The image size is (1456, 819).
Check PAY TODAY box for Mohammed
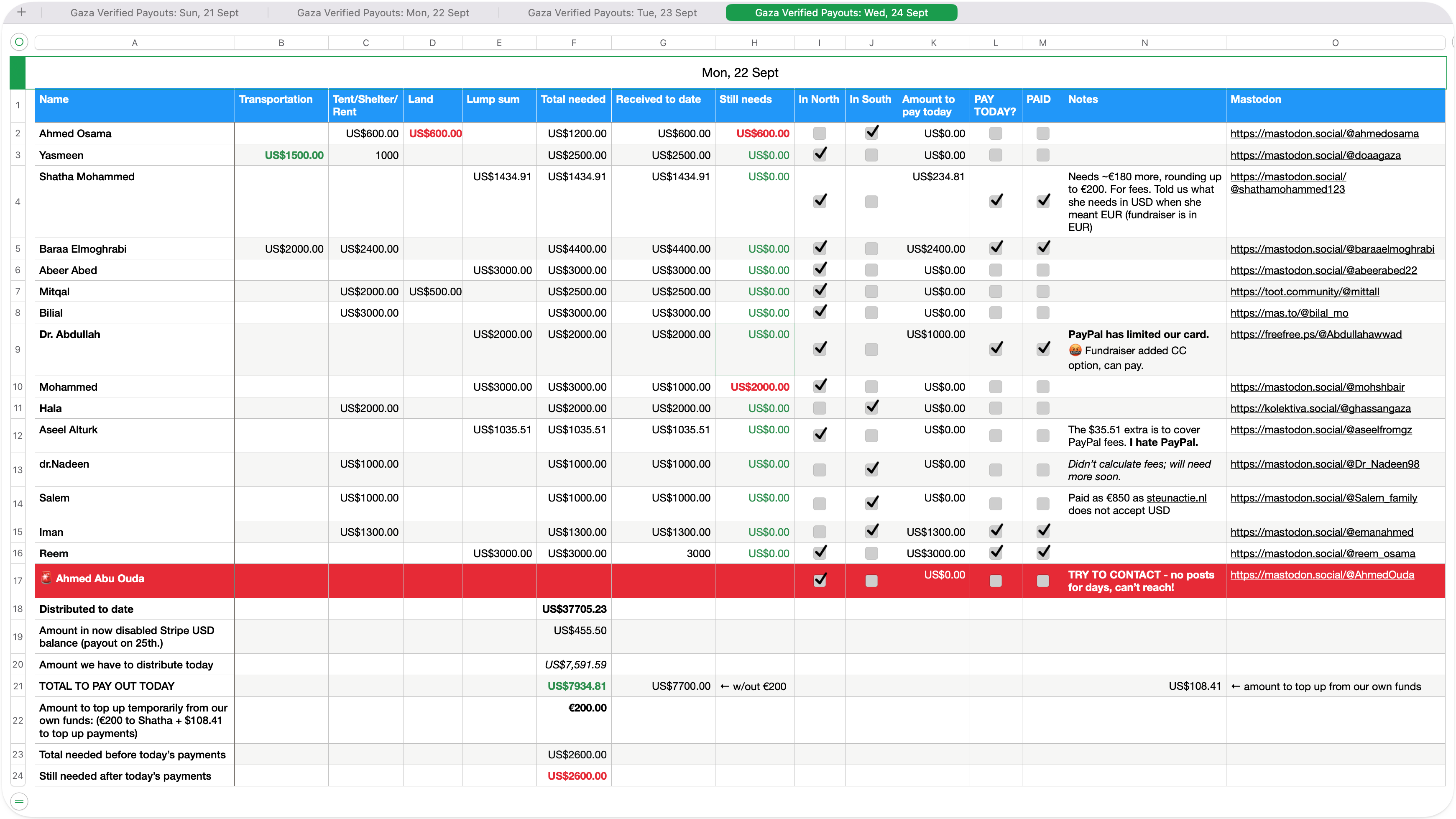995,386
